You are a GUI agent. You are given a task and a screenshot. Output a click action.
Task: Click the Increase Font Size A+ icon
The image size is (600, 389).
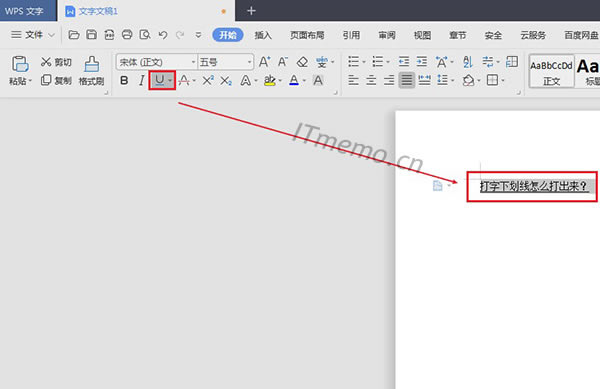264,62
